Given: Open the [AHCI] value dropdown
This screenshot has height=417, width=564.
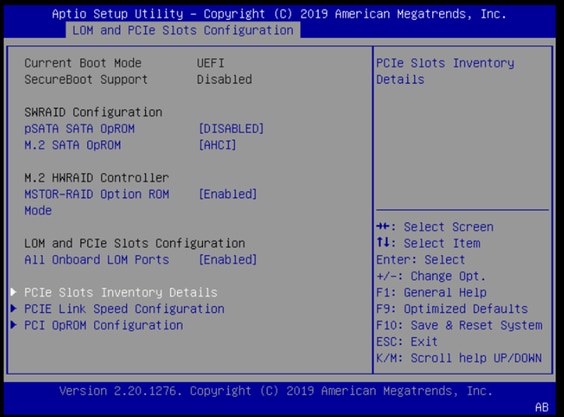Looking at the screenshot, I should [218, 145].
